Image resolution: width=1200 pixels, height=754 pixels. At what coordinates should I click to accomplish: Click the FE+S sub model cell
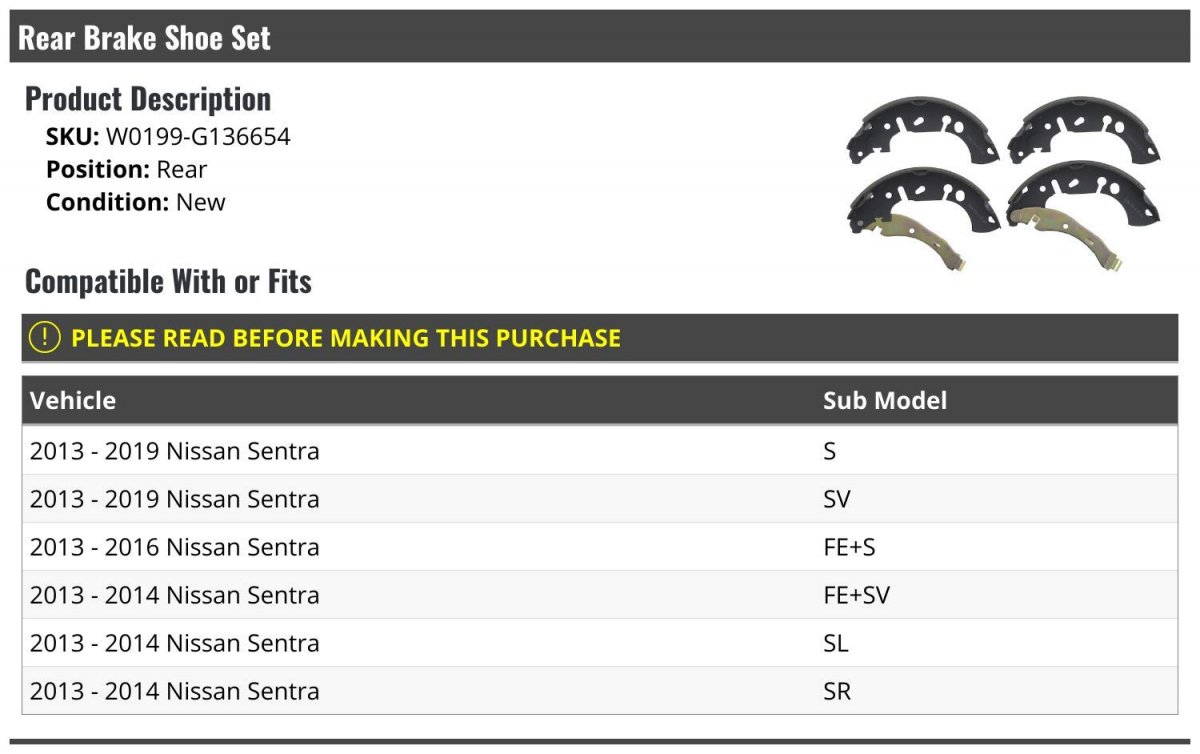coord(849,547)
